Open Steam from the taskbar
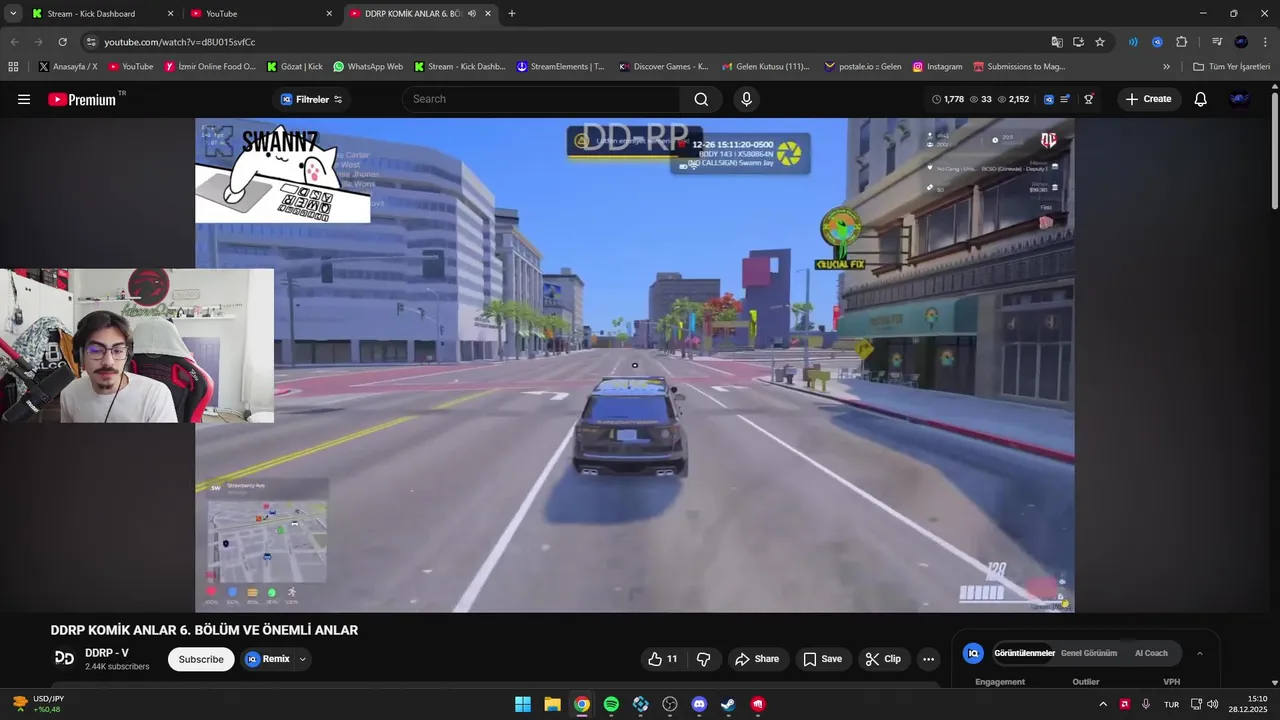The image size is (1280, 720). [729, 704]
